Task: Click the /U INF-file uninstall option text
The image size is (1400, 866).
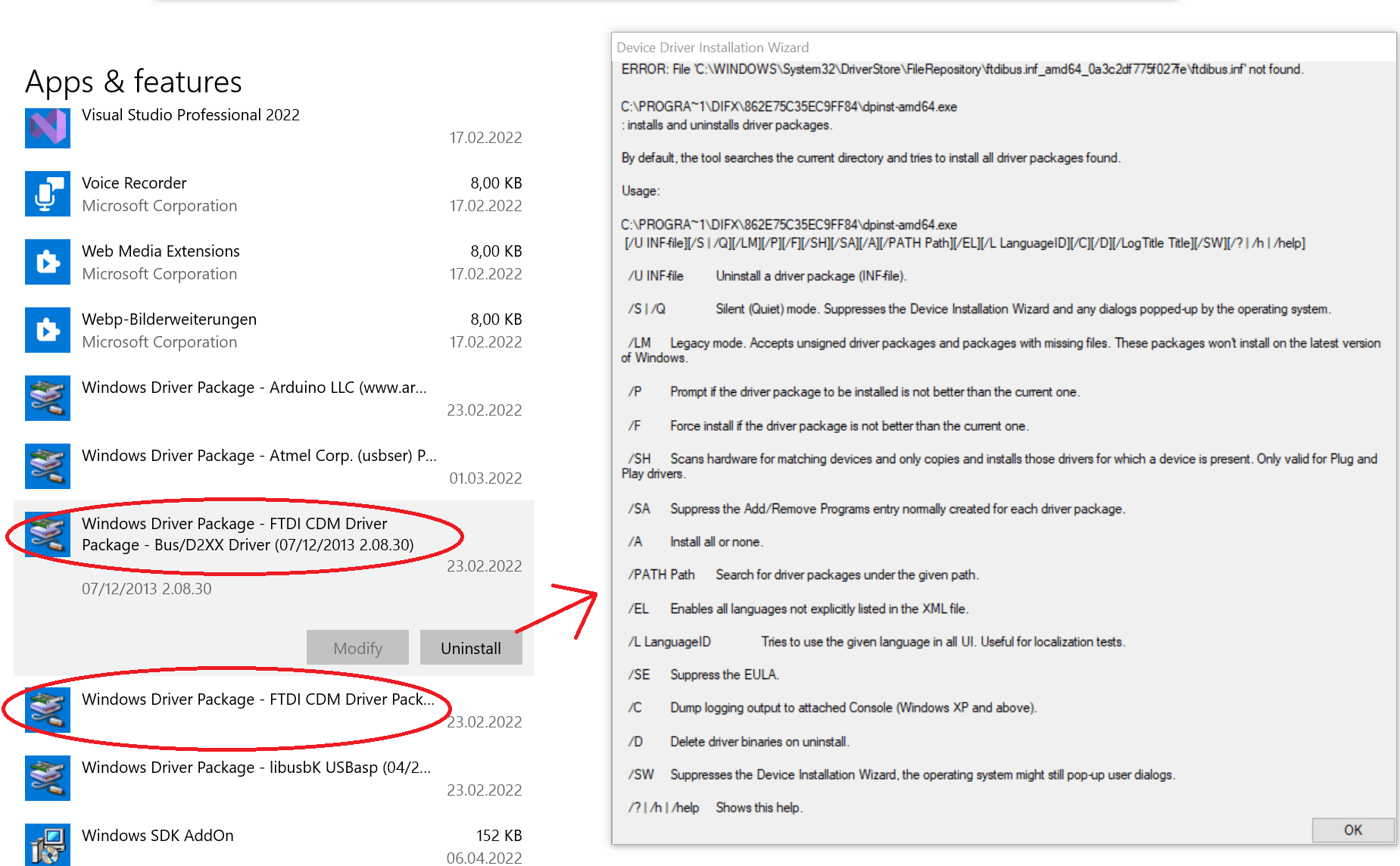Action: tap(766, 276)
